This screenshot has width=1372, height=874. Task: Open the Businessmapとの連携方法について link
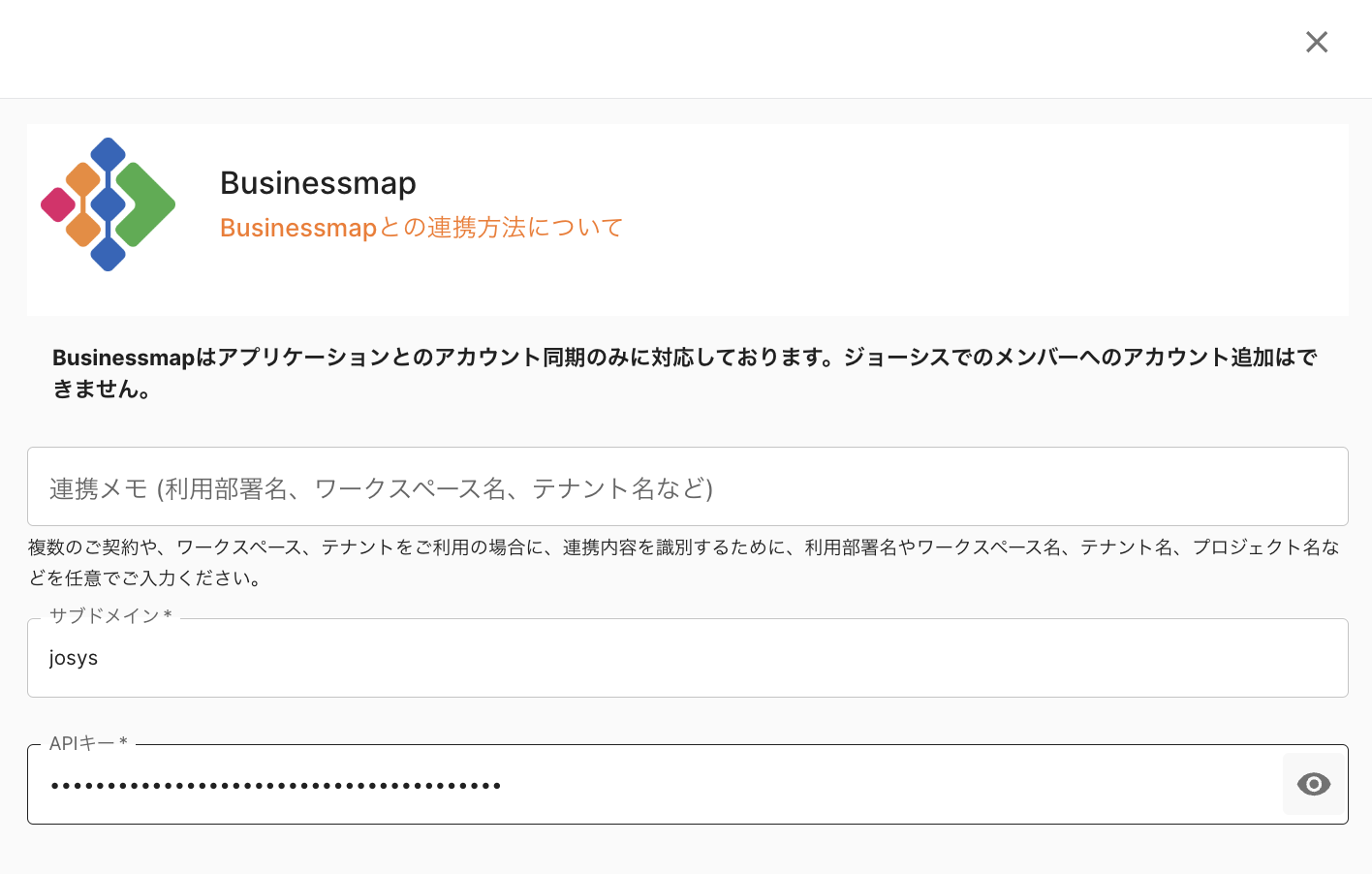point(421,228)
